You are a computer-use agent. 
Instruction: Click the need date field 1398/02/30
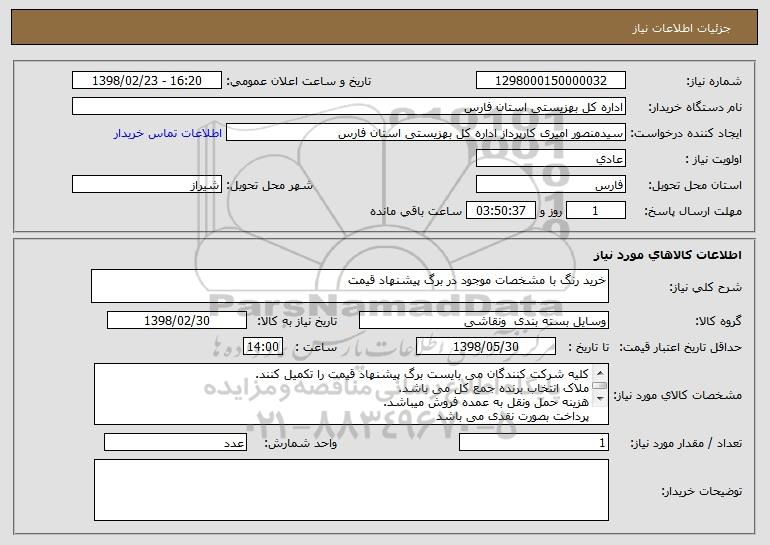(x=177, y=321)
